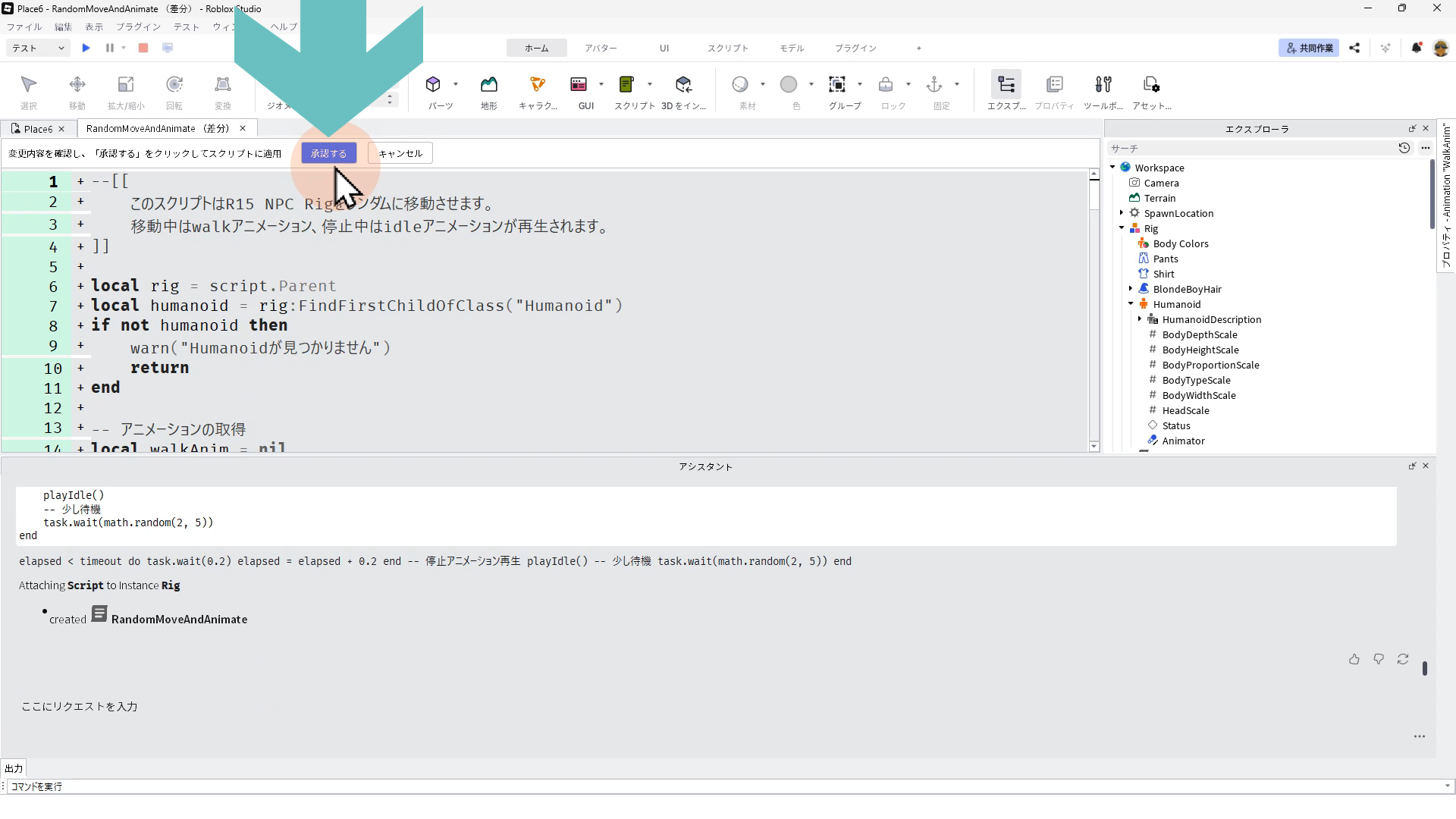Screen dimensions: 1456x819
Task: Click the Character (キャラク) toolbar icon
Action: click(x=537, y=85)
